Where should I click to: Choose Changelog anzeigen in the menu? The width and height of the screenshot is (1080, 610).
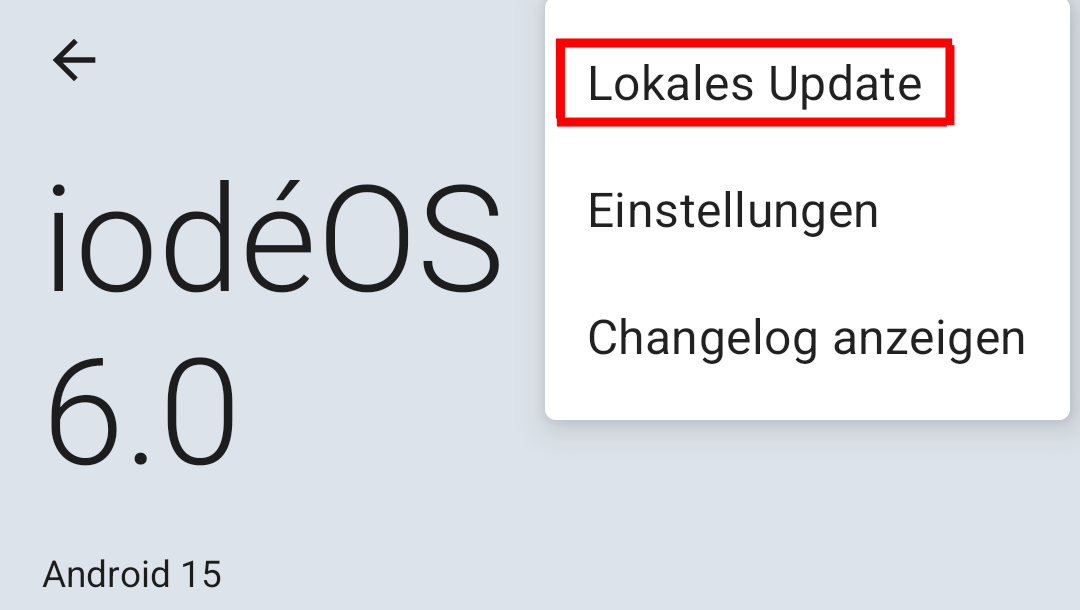coord(806,338)
